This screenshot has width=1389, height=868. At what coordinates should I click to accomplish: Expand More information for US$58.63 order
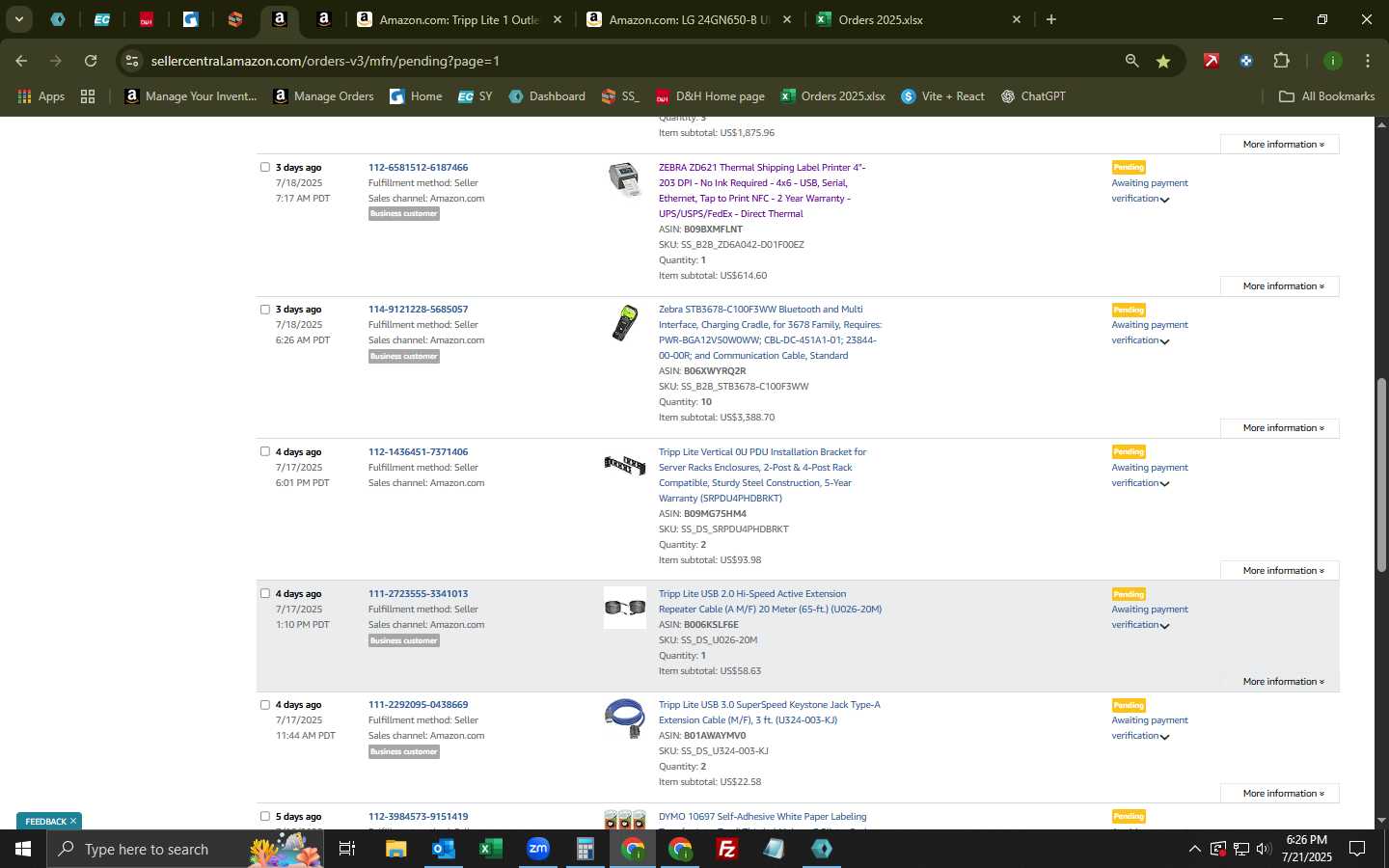point(1280,682)
